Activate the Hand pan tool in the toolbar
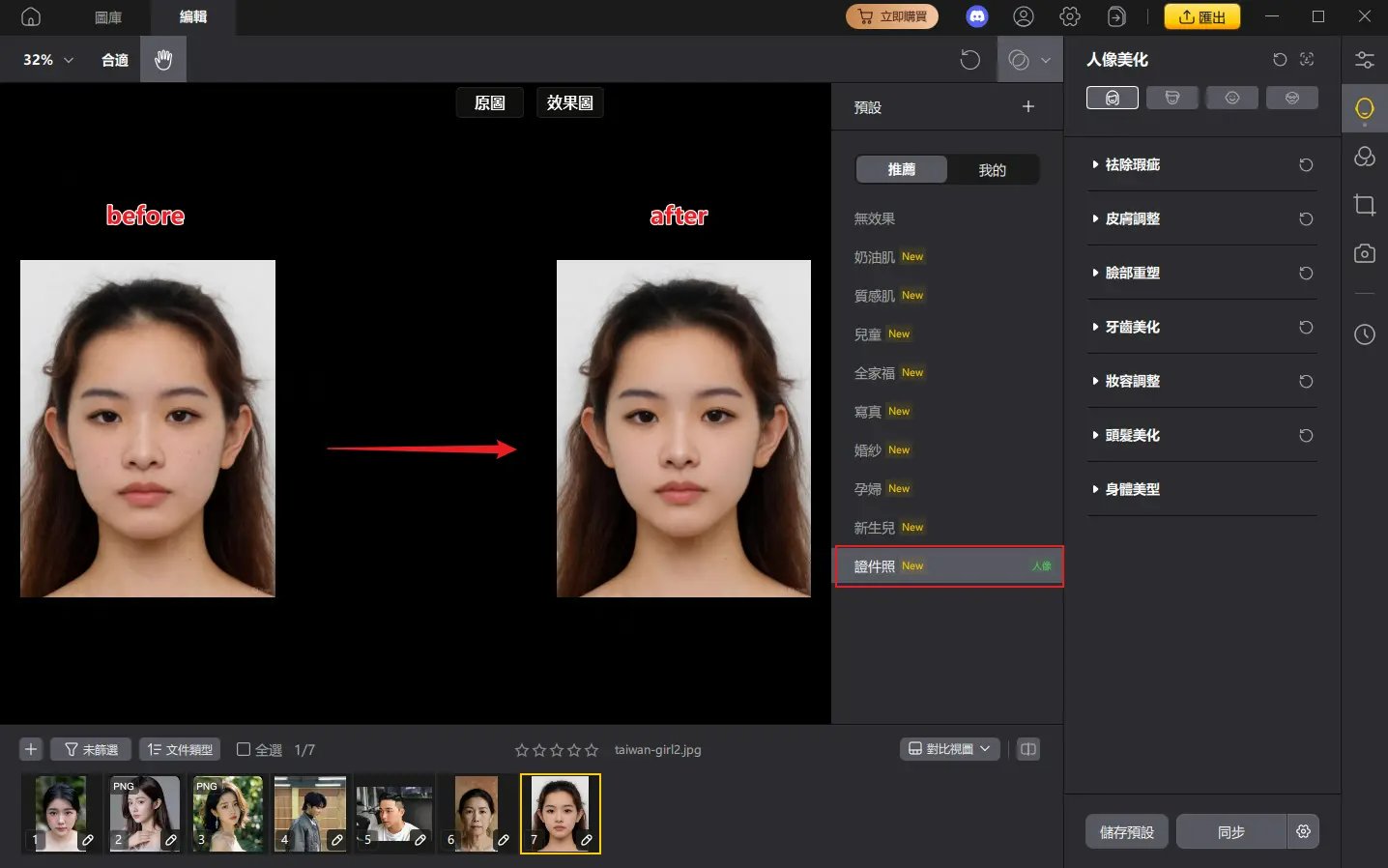The height and width of the screenshot is (868, 1388). click(163, 59)
